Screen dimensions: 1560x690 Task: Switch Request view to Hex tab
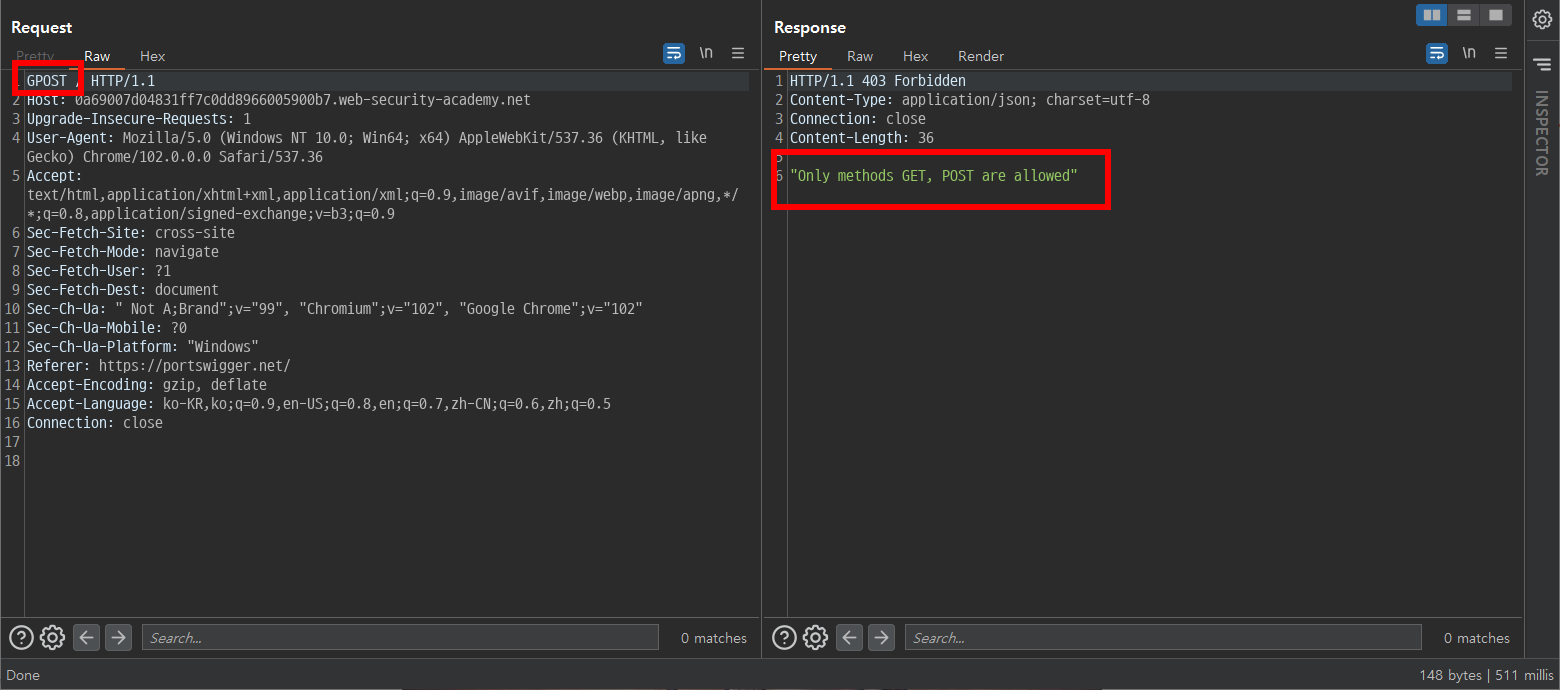153,56
